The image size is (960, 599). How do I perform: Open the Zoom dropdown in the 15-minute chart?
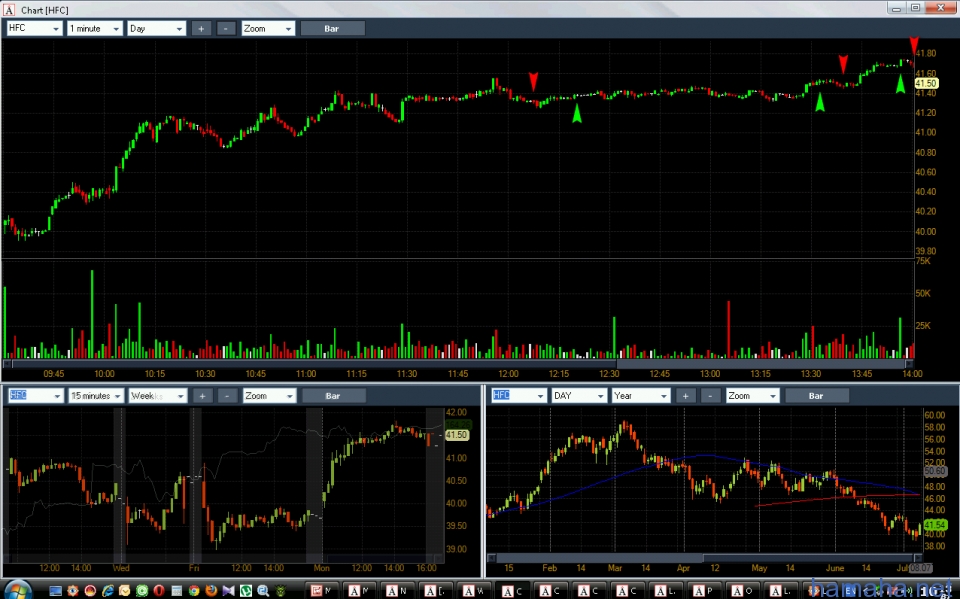[x=269, y=396]
